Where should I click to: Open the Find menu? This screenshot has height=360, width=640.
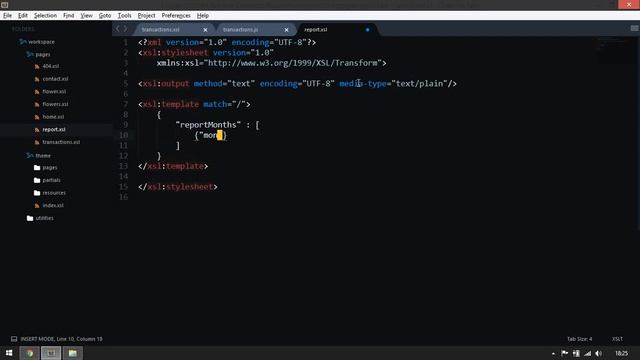tap(69, 16)
